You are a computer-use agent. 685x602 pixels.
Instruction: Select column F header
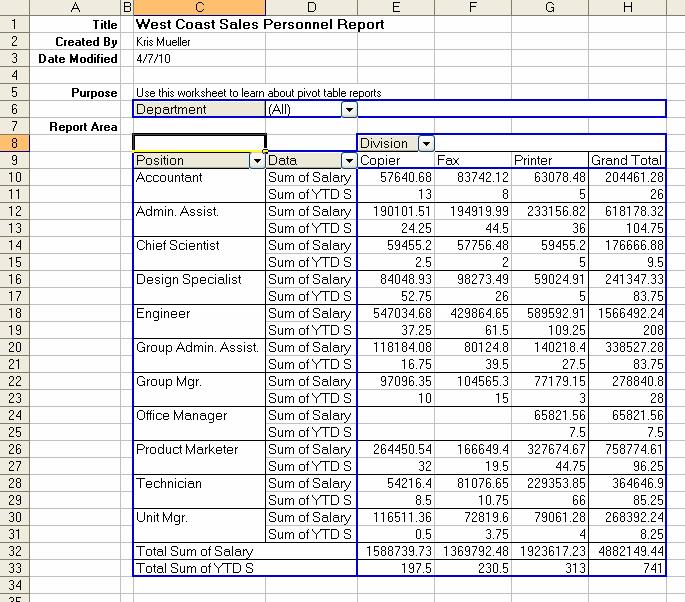(473, 7)
